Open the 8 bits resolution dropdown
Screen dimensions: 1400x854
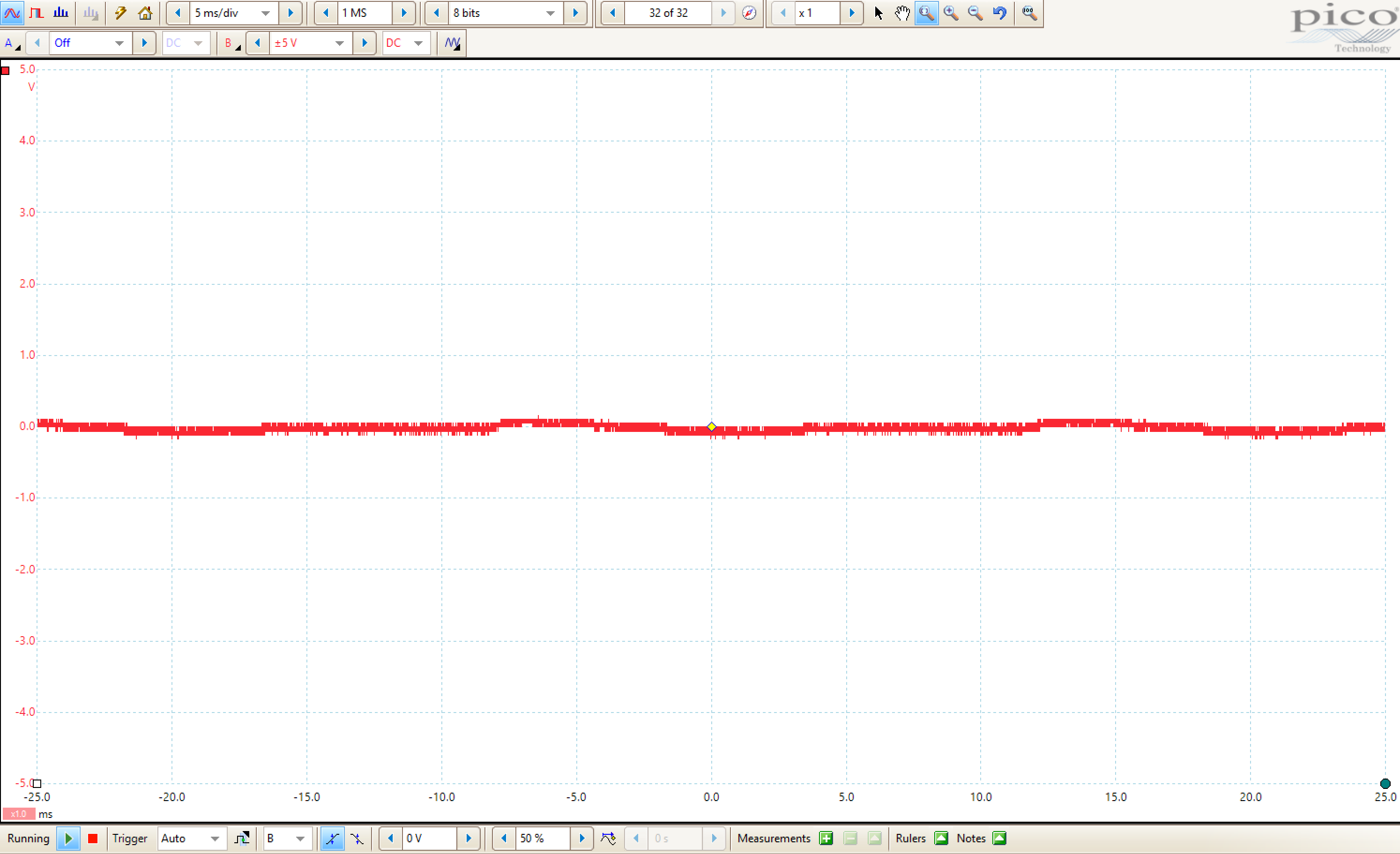pyautogui.click(x=550, y=13)
